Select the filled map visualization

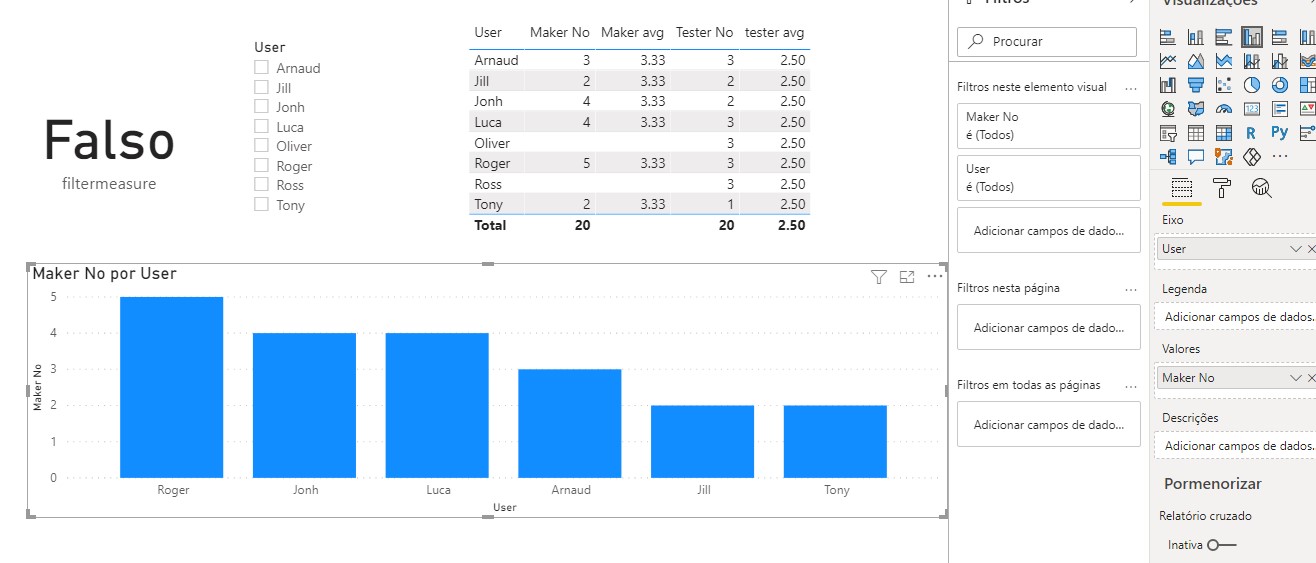click(x=1195, y=109)
